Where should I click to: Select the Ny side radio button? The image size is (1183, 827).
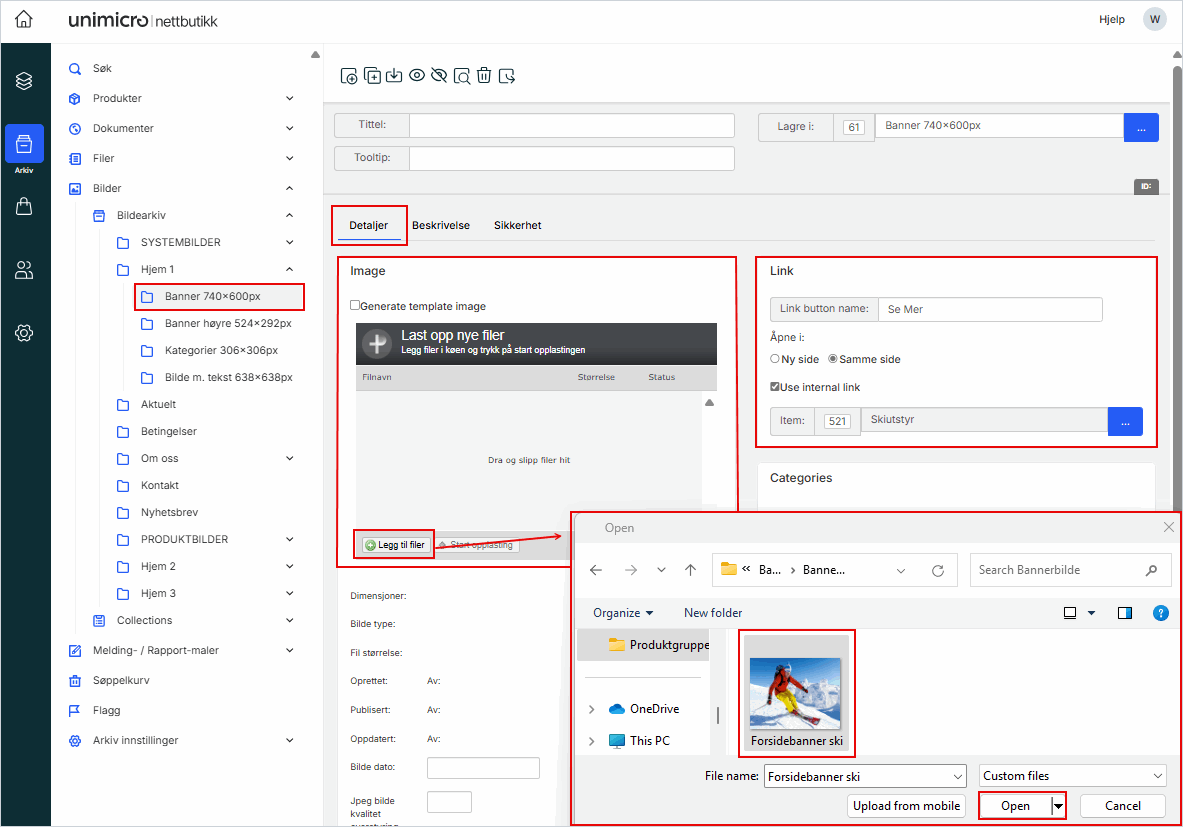click(775, 359)
